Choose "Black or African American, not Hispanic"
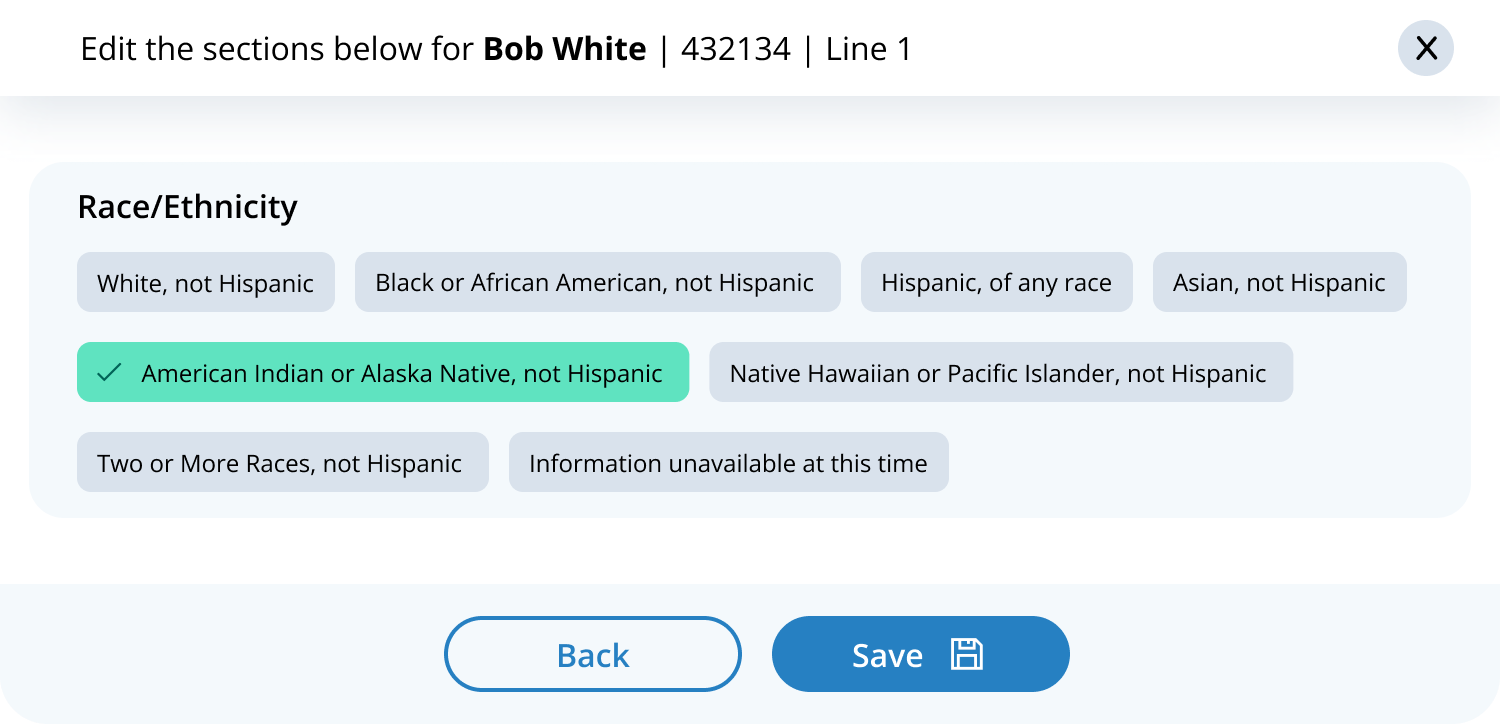This screenshot has width=1500, height=724. click(597, 283)
